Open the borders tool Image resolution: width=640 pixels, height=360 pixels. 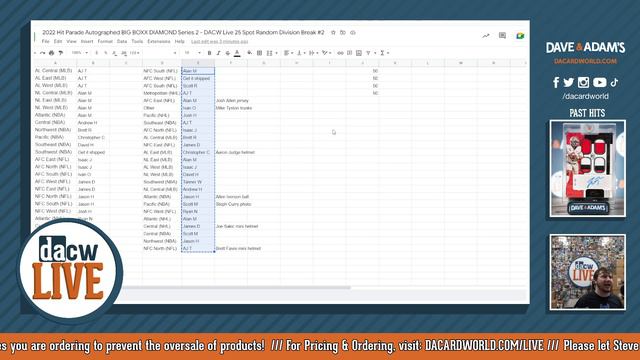pyautogui.click(x=259, y=53)
